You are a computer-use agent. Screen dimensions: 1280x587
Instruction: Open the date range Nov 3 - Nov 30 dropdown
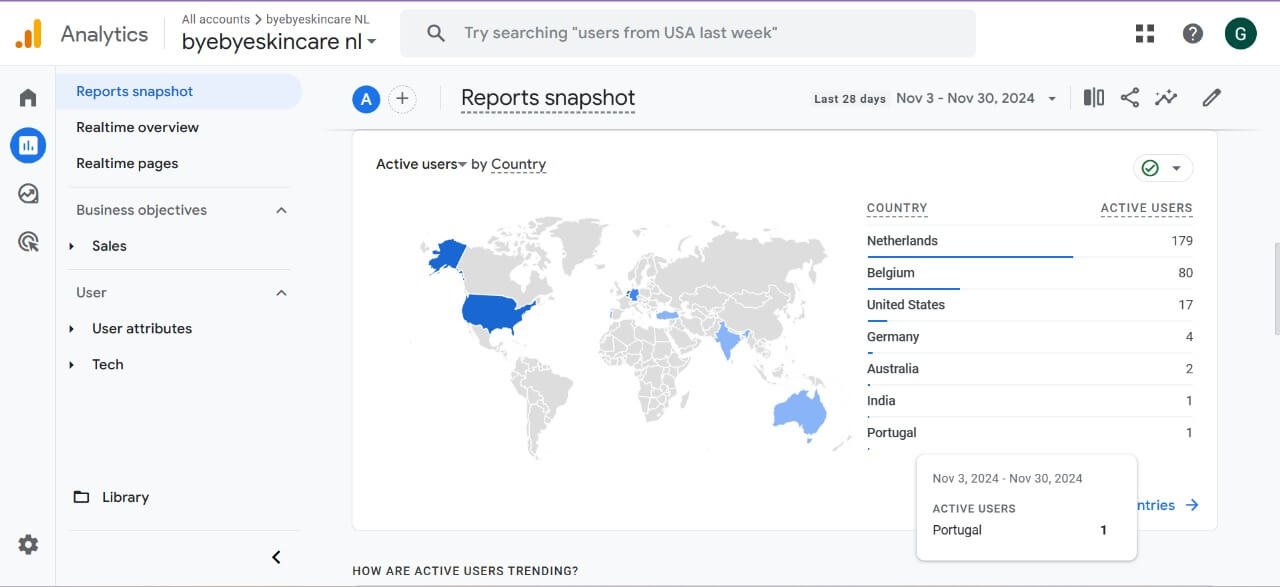[x=976, y=98]
